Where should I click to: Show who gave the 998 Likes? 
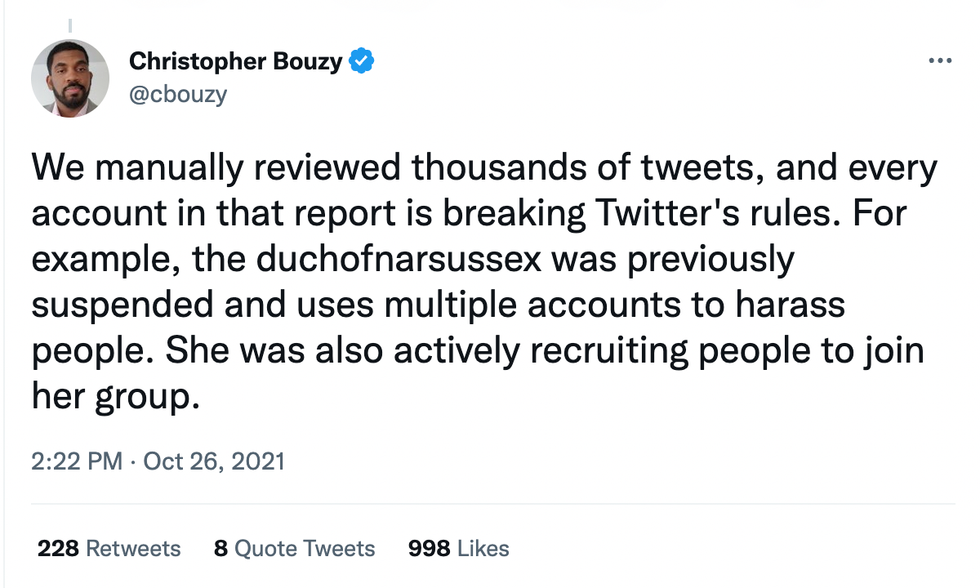click(x=458, y=548)
